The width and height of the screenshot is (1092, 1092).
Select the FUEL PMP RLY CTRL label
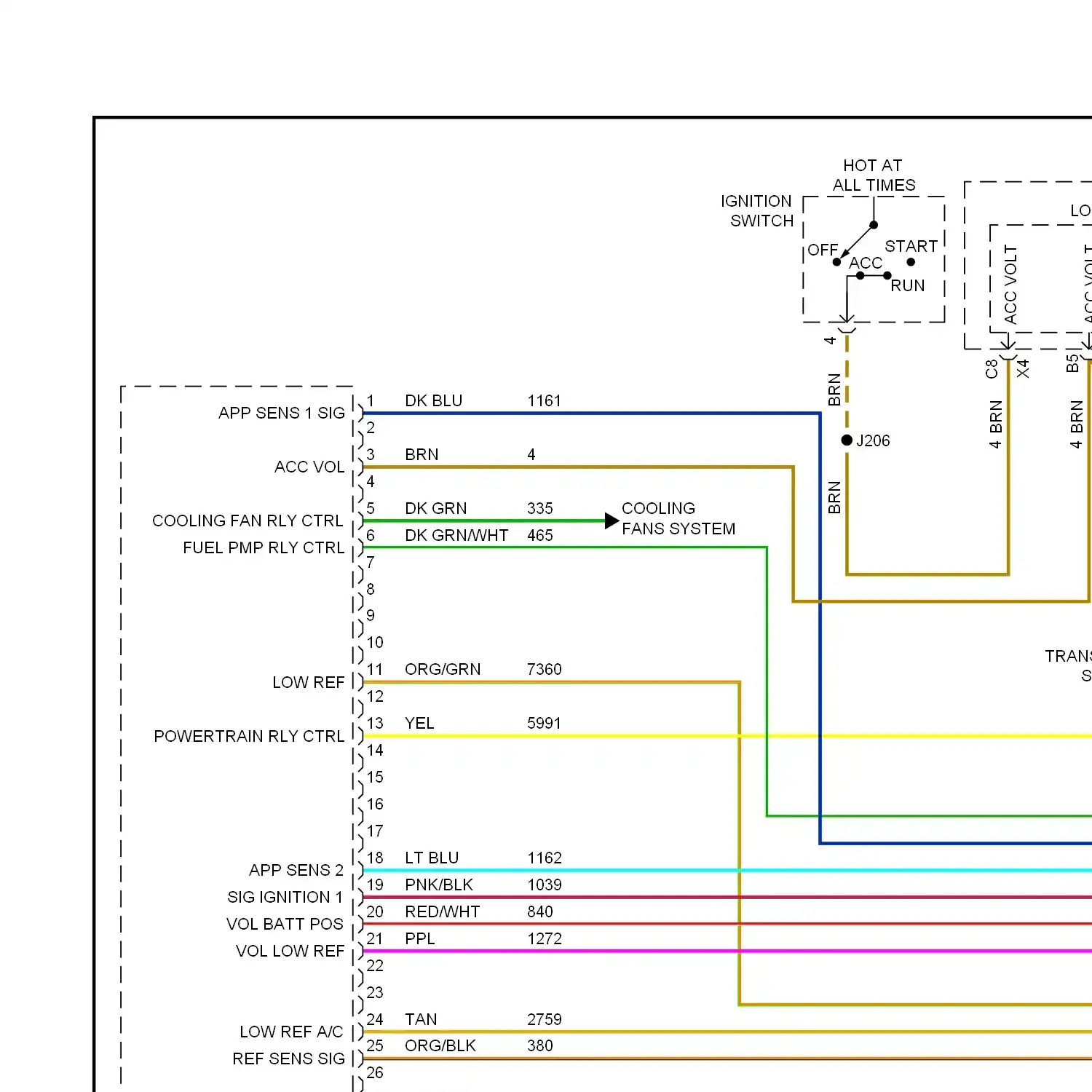coord(263,547)
